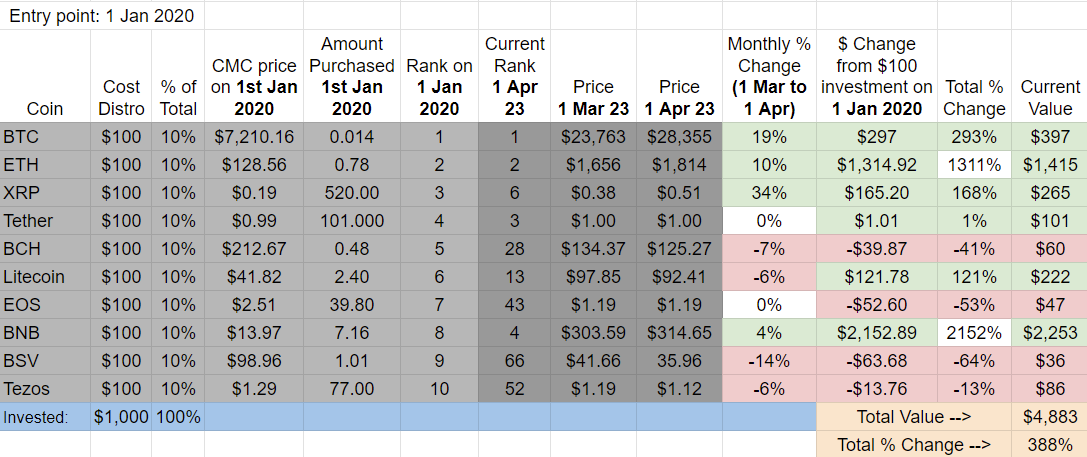Select the 388% total change cell
Viewport: 1087px width, 457px height.
pyautogui.click(x=1050, y=444)
